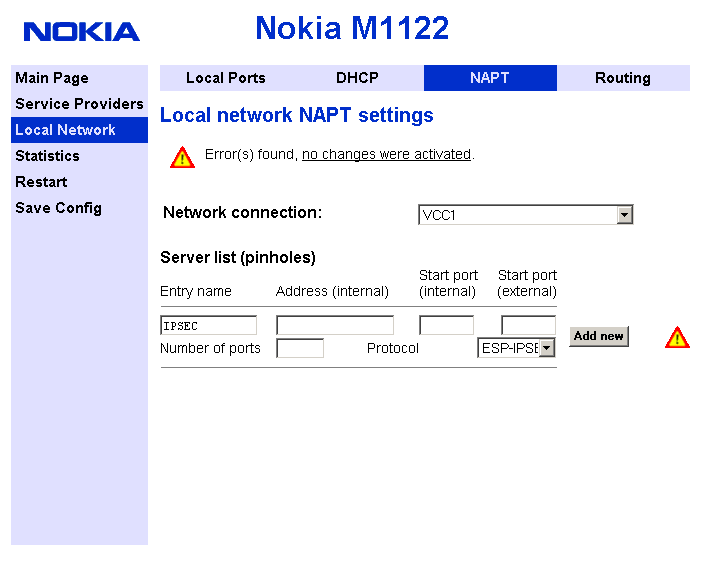Screen dimensions: 720x586
Task: Open the Routing tab
Action: click(623, 78)
